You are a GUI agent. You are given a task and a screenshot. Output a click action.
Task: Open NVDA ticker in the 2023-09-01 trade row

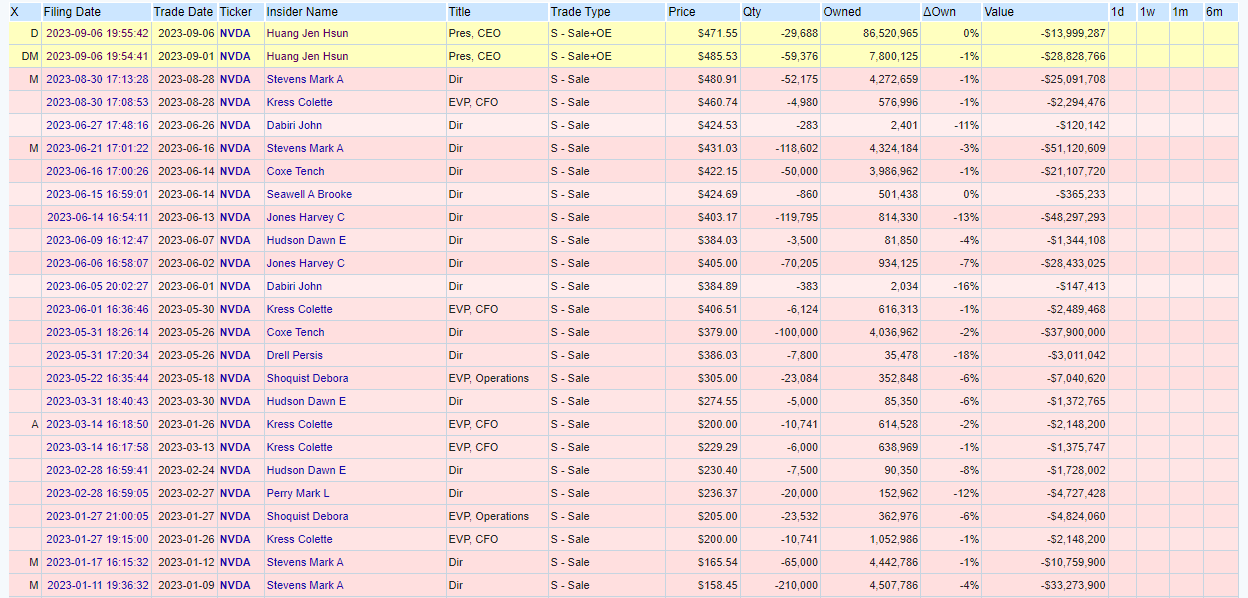tap(235, 56)
